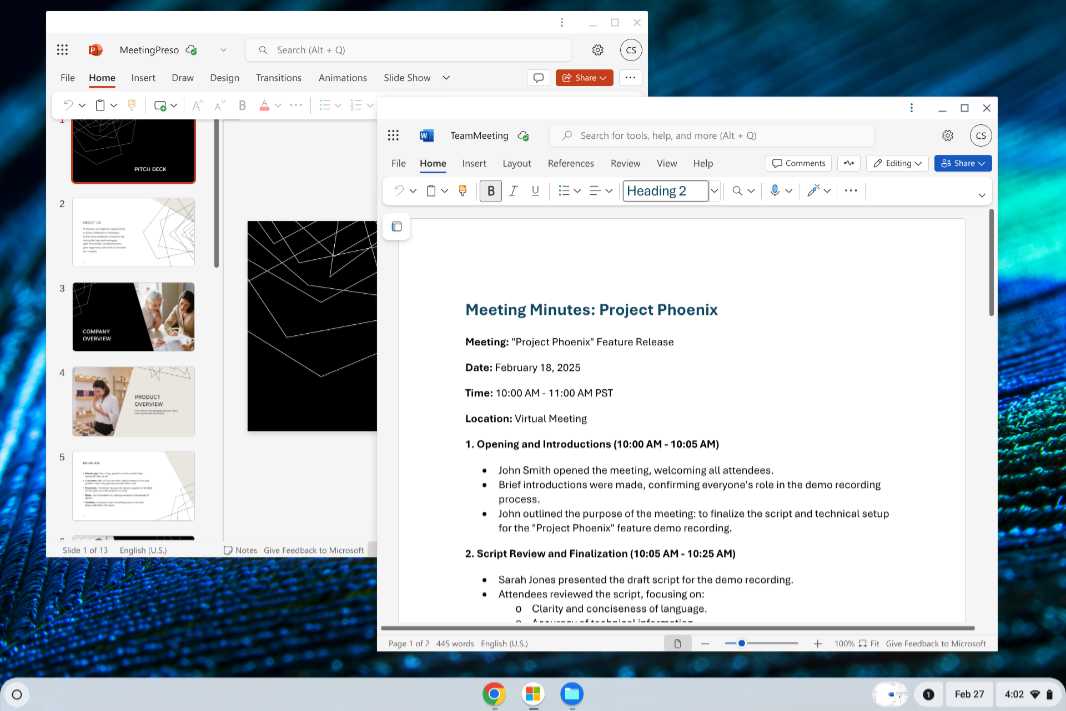The image size is (1066, 711).
Task: Click the Increase Font Size icon in PowerPoint
Action: click(x=196, y=104)
